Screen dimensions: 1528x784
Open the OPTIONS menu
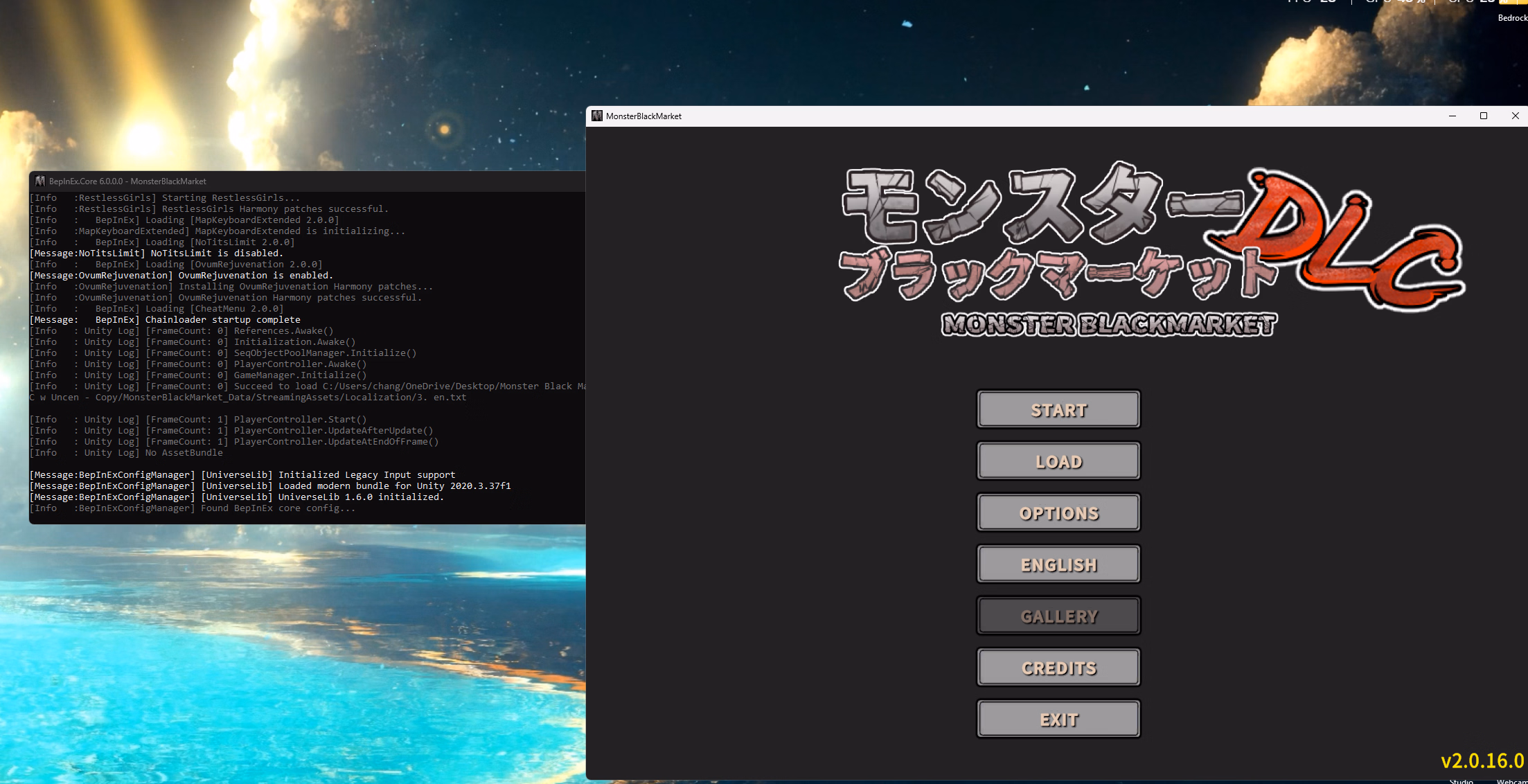pyautogui.click(x=1058, y=513)
